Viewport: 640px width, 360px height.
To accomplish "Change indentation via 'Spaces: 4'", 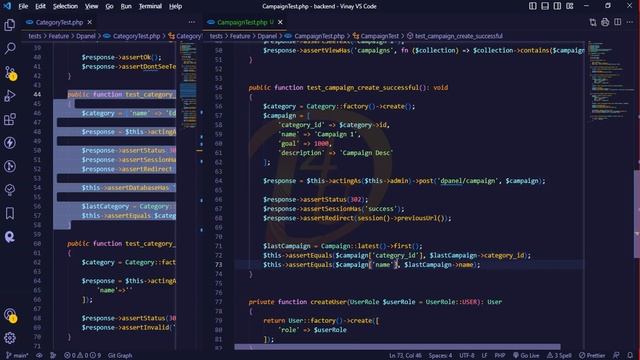I will [x=440, y=356].
